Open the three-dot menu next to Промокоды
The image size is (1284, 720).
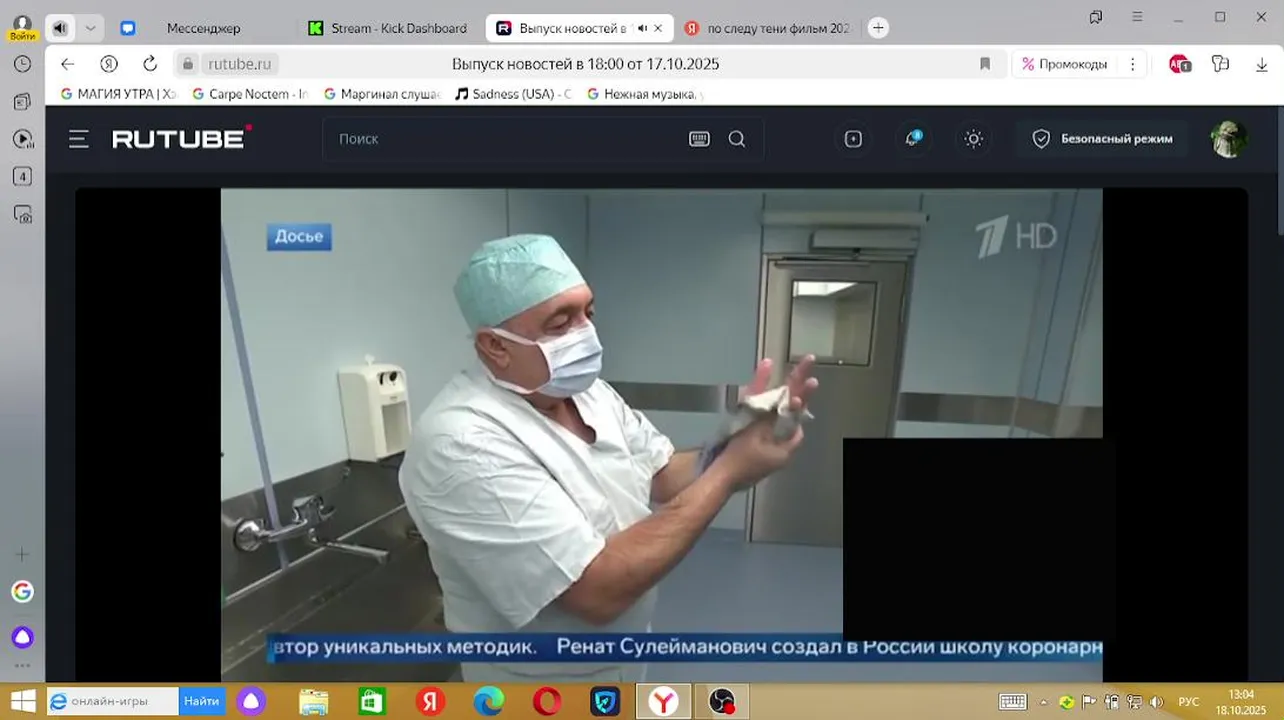click(1132, 64)
